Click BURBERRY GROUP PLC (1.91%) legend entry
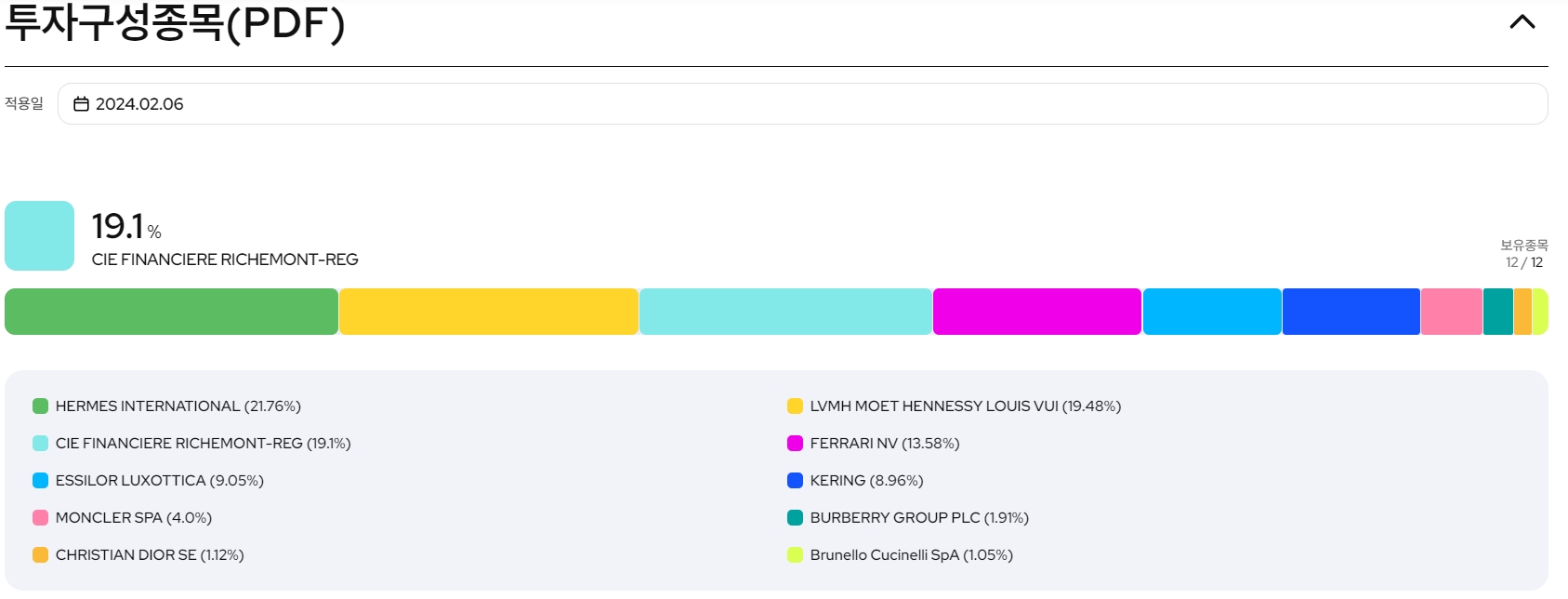This screenshot has width=1568, height=599. coord(908,518)
